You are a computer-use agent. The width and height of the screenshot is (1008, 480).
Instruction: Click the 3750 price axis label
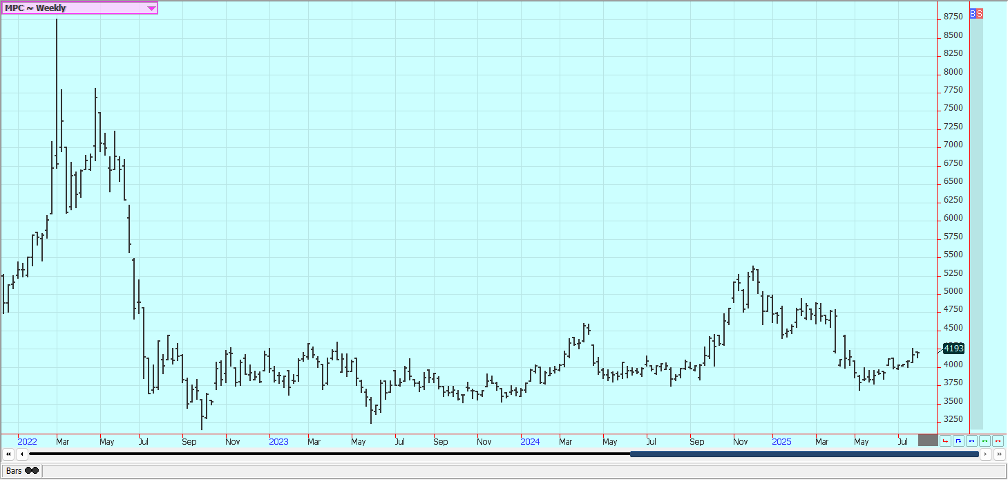pyautogui.click(x=953, y=383)
